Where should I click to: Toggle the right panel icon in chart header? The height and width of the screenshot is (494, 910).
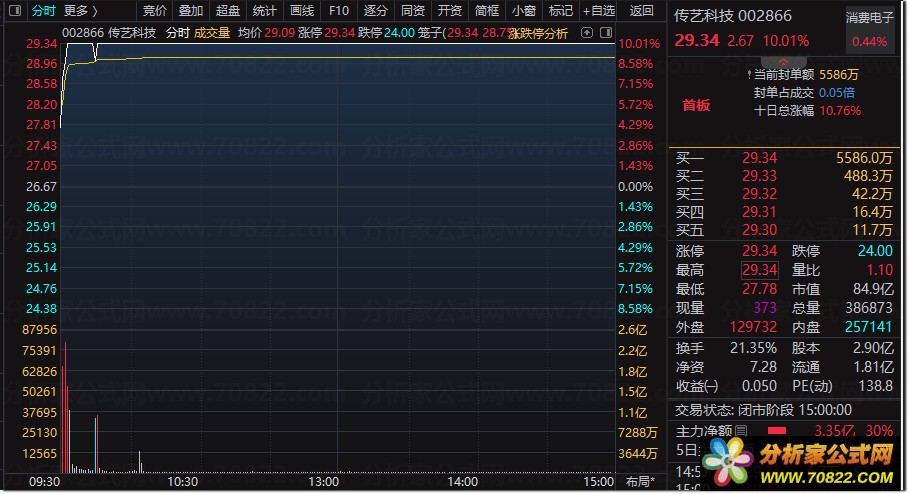coord(605,33)
